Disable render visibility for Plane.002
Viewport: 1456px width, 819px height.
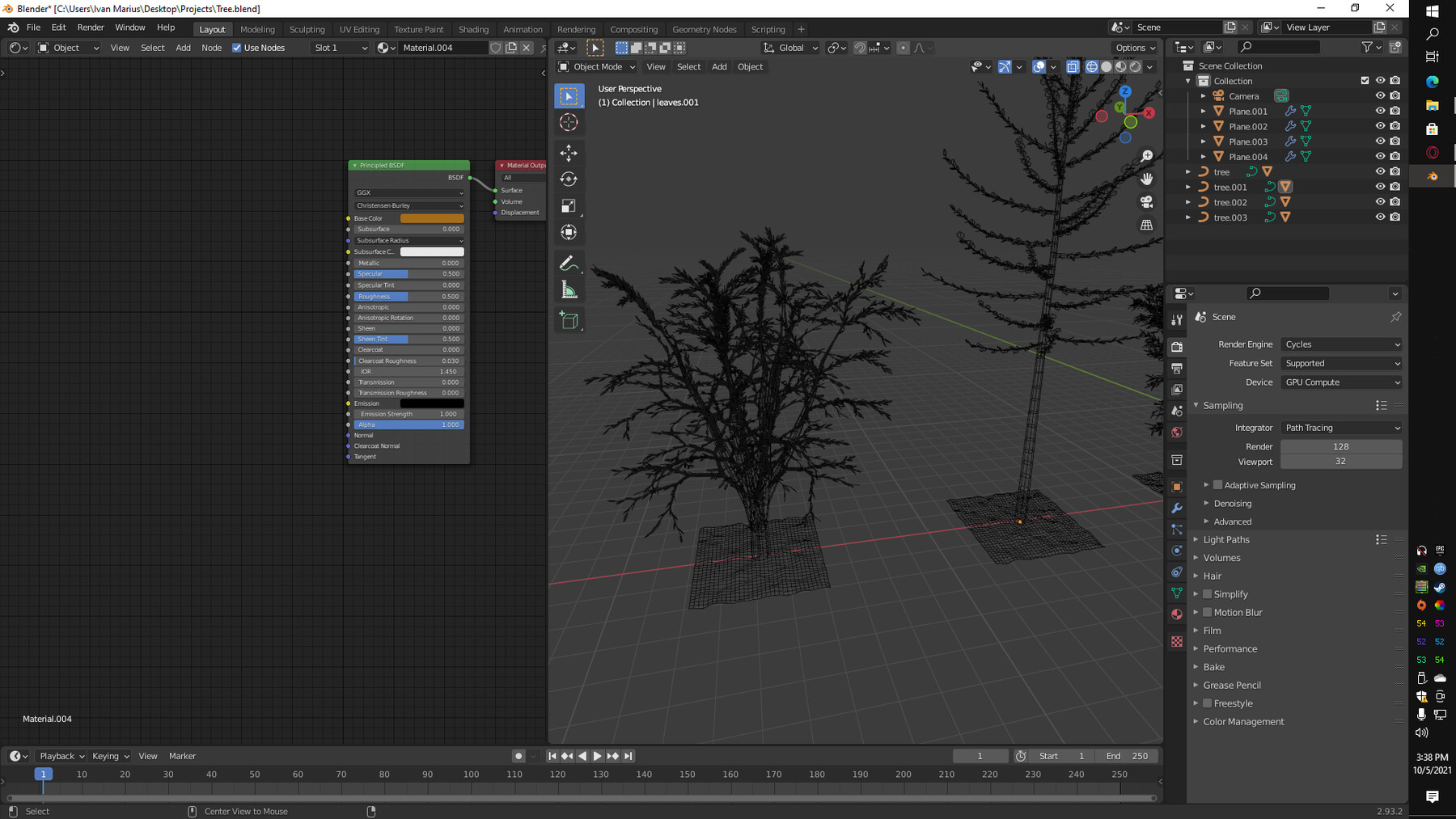coord(1395,126)
